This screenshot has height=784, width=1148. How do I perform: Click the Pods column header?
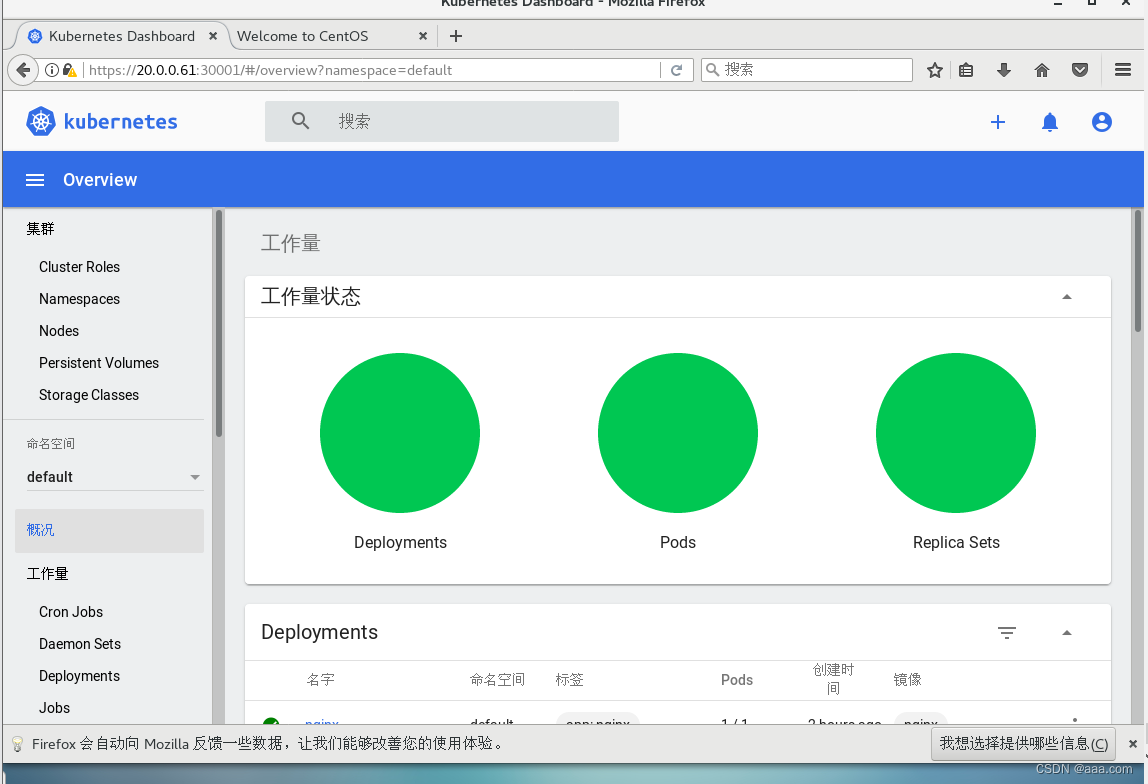pyautogui.click(x=737, y=680)
